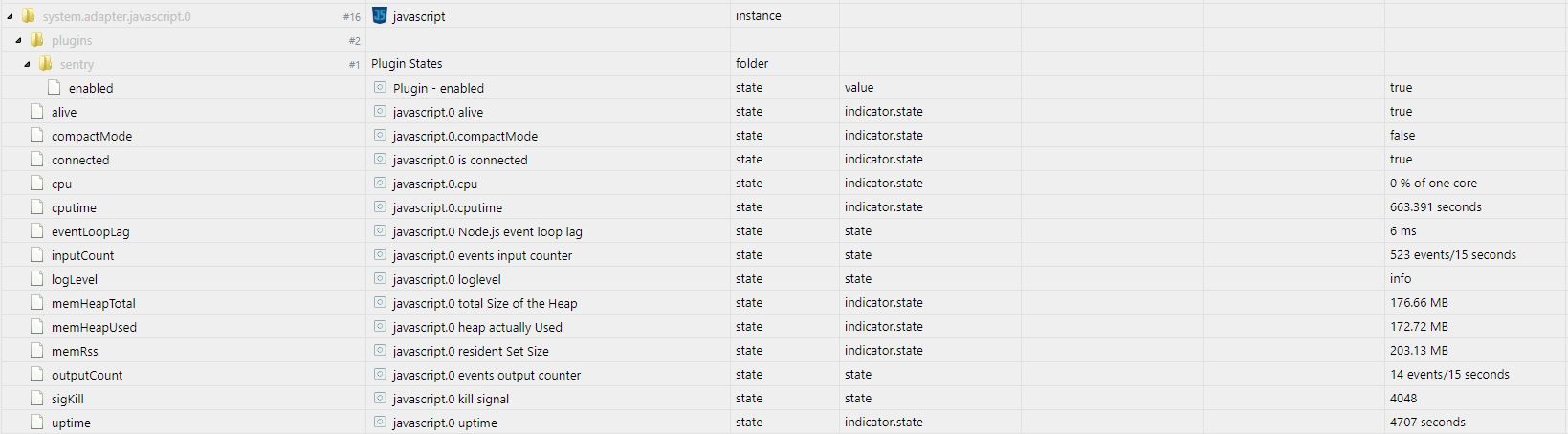The image size is (1568, 434).
Task: Click the compactMode value false
Action: click(x=1402, y=136)
